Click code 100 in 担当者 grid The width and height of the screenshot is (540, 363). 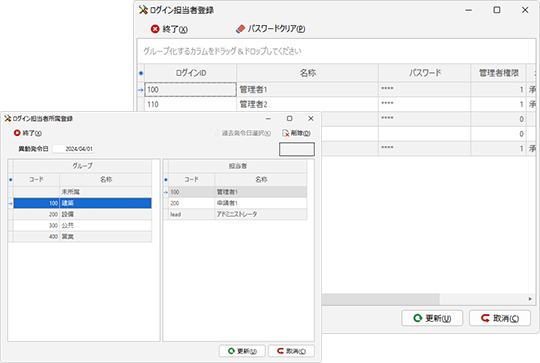coord(192,192)
